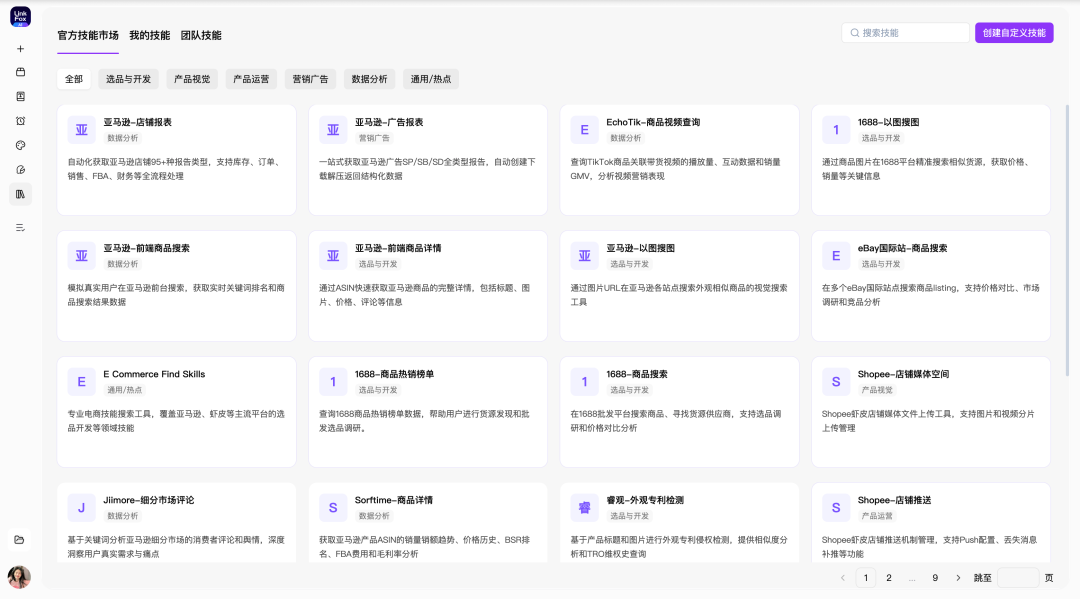Screen dimensions: 1080x599
Task: Click the 1688-以图搜图 card icon
Action: tap(835, 130)
